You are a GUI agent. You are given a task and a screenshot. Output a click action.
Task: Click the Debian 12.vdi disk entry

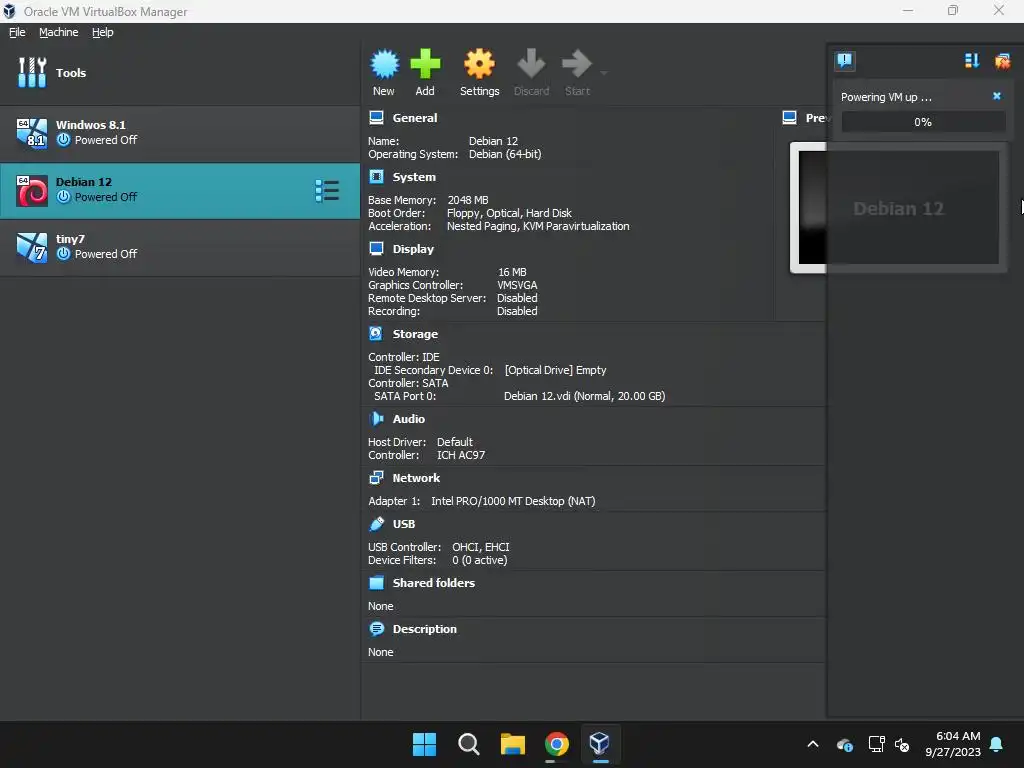coord(584,396)
